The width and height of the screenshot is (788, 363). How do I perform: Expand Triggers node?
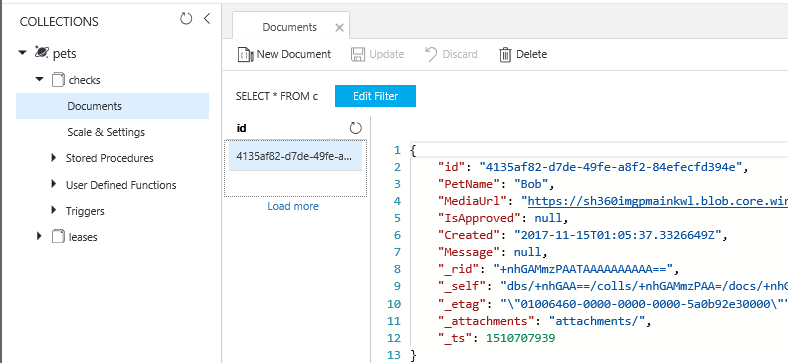(54, 210)
